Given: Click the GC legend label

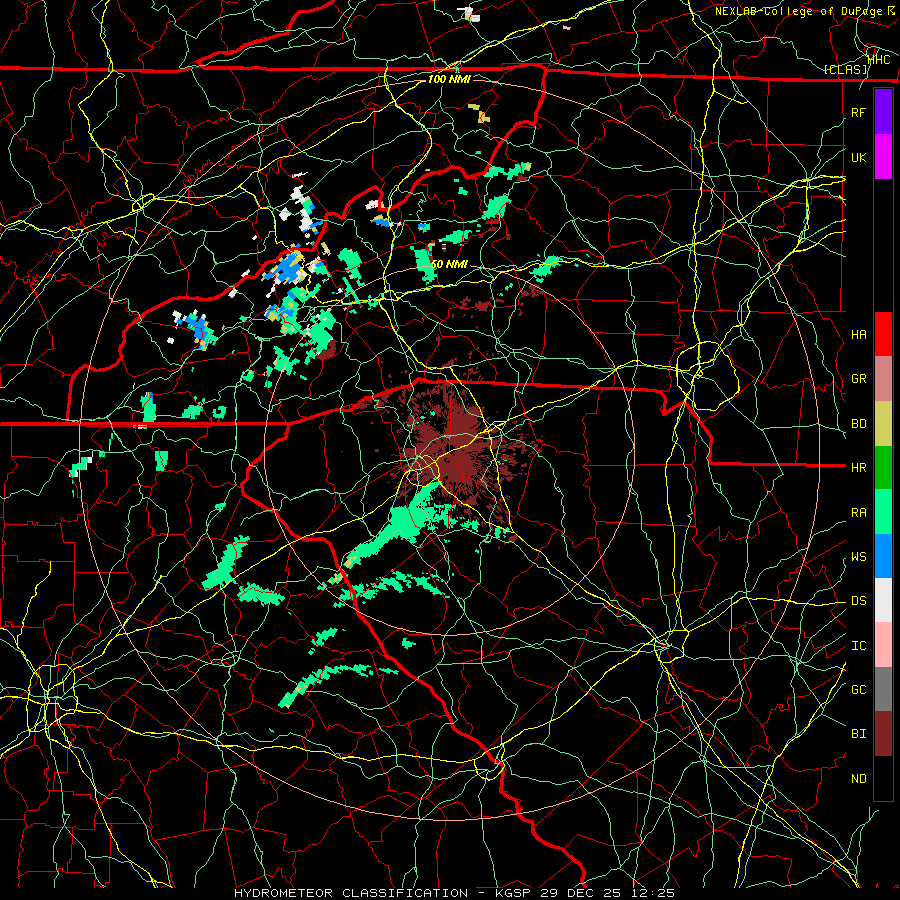Looking at the screenshot, I should (x=859, y=690).
